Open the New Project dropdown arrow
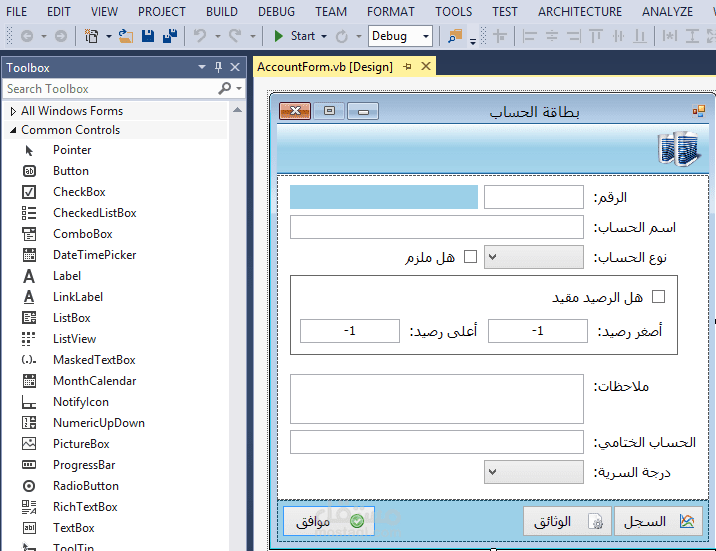 [x=109, y=36]
